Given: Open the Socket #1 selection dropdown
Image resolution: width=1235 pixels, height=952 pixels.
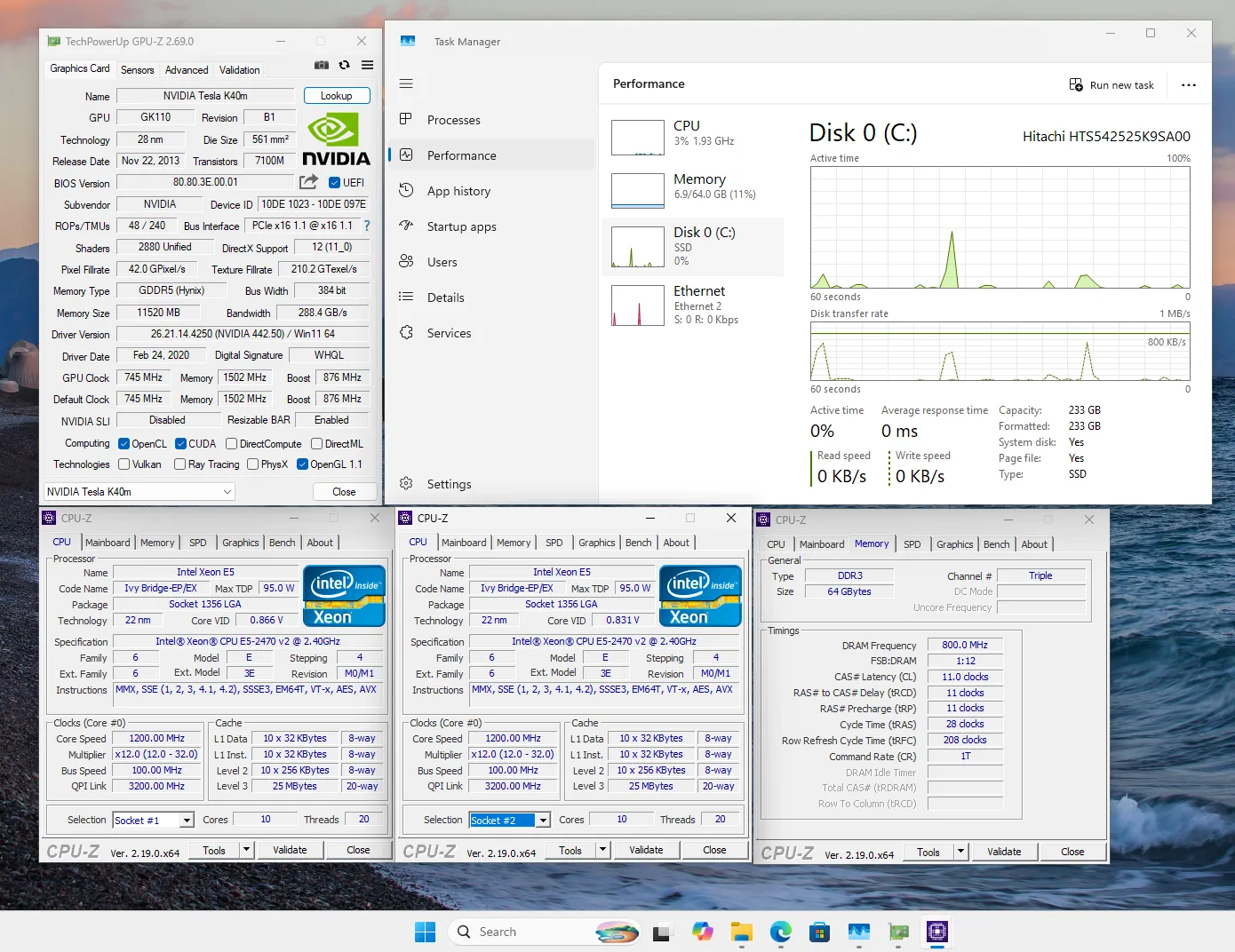Looking at the screenshot, I should pyautogui.click(x=187, y=821).
